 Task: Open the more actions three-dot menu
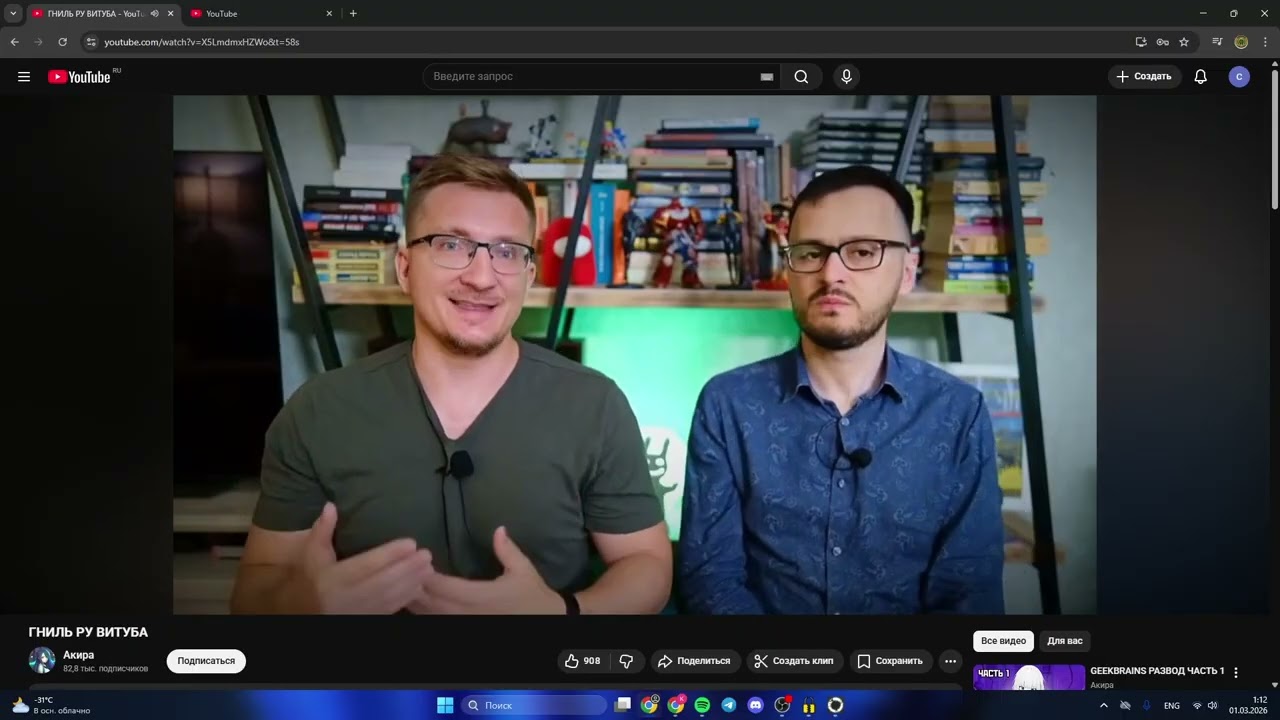point(950,661)
